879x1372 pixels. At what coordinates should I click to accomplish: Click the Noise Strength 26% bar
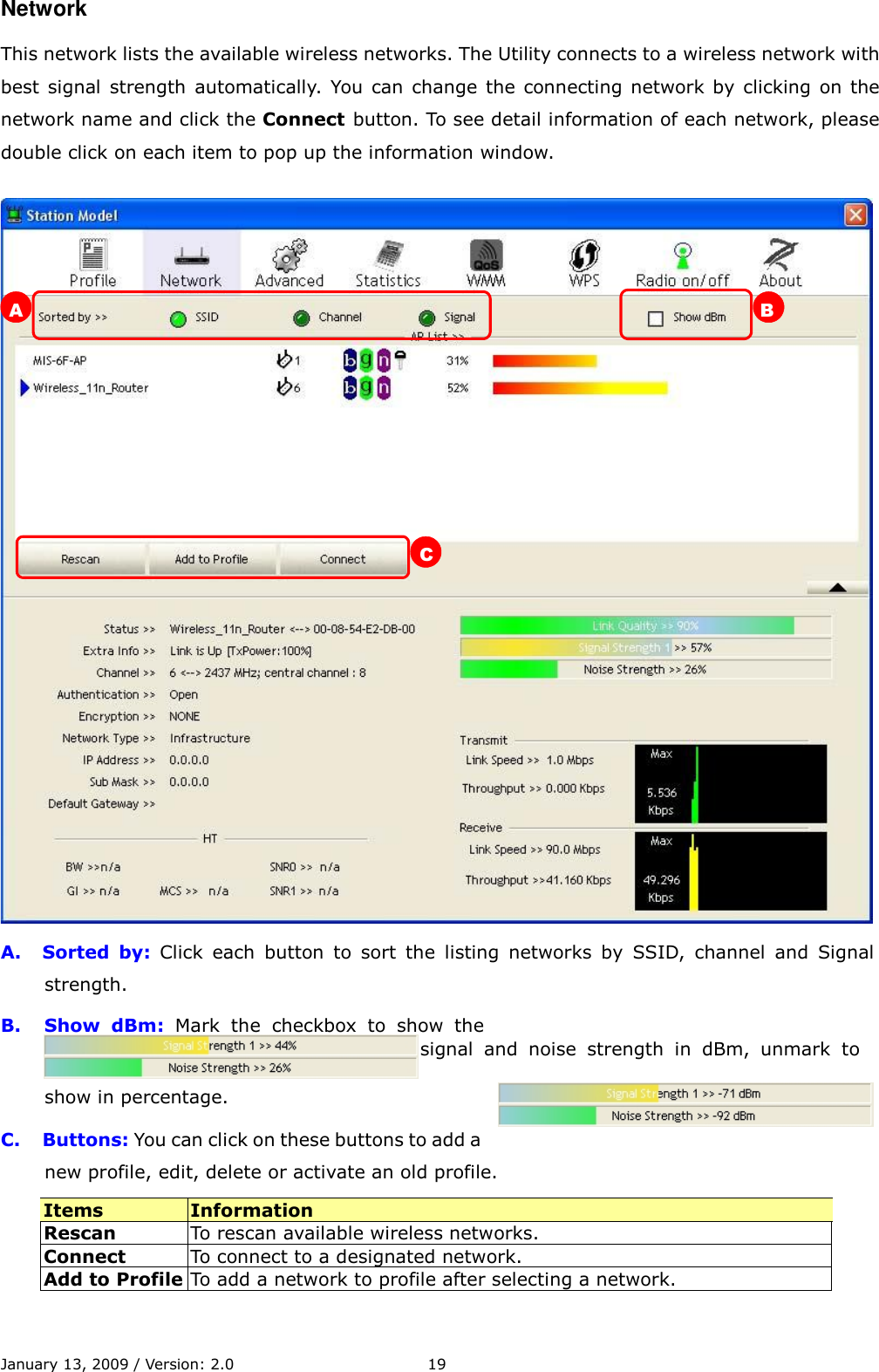tap(645, 669)
